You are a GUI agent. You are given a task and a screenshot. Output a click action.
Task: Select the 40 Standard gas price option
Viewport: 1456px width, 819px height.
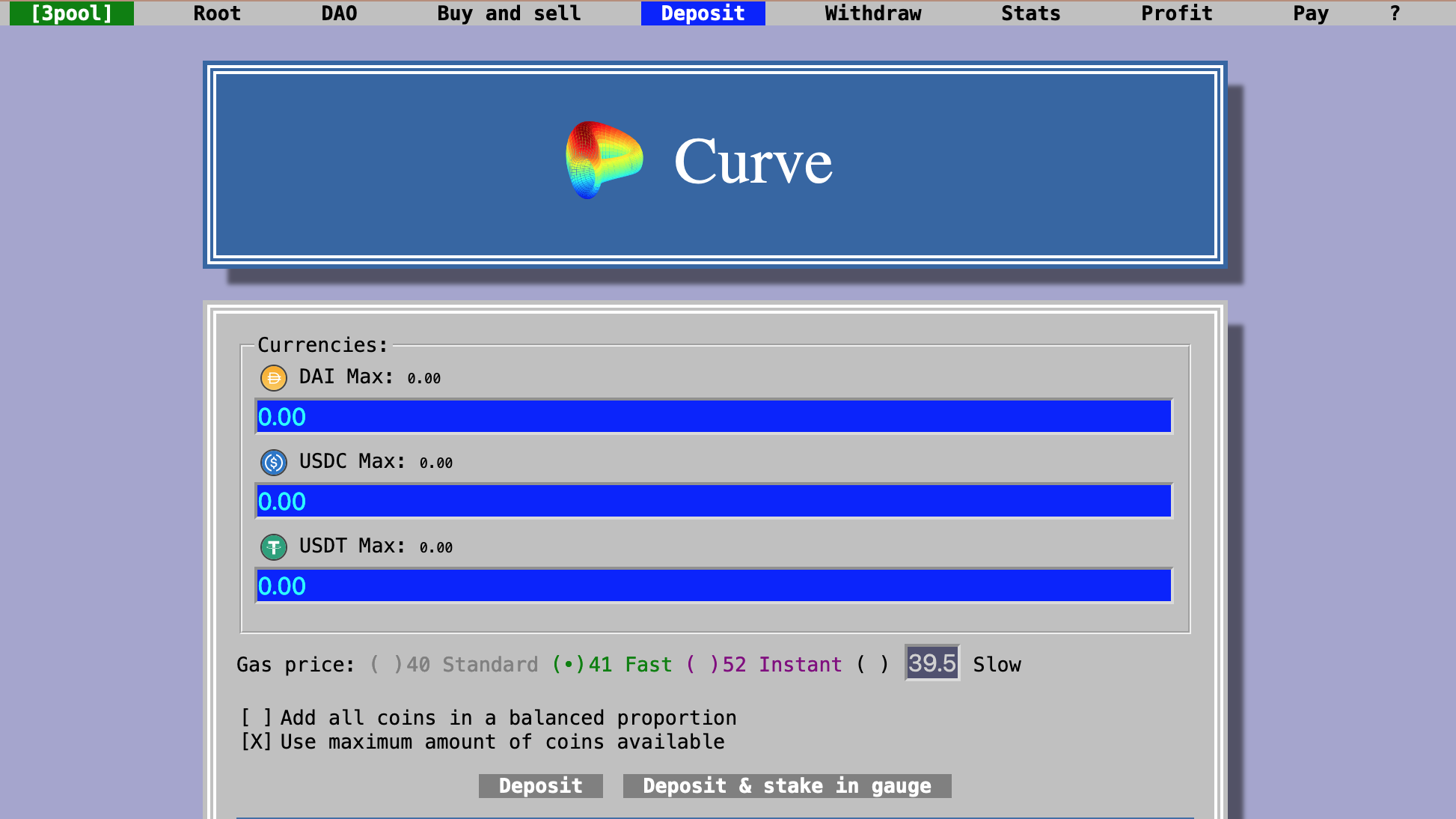(x=385, y=665)
